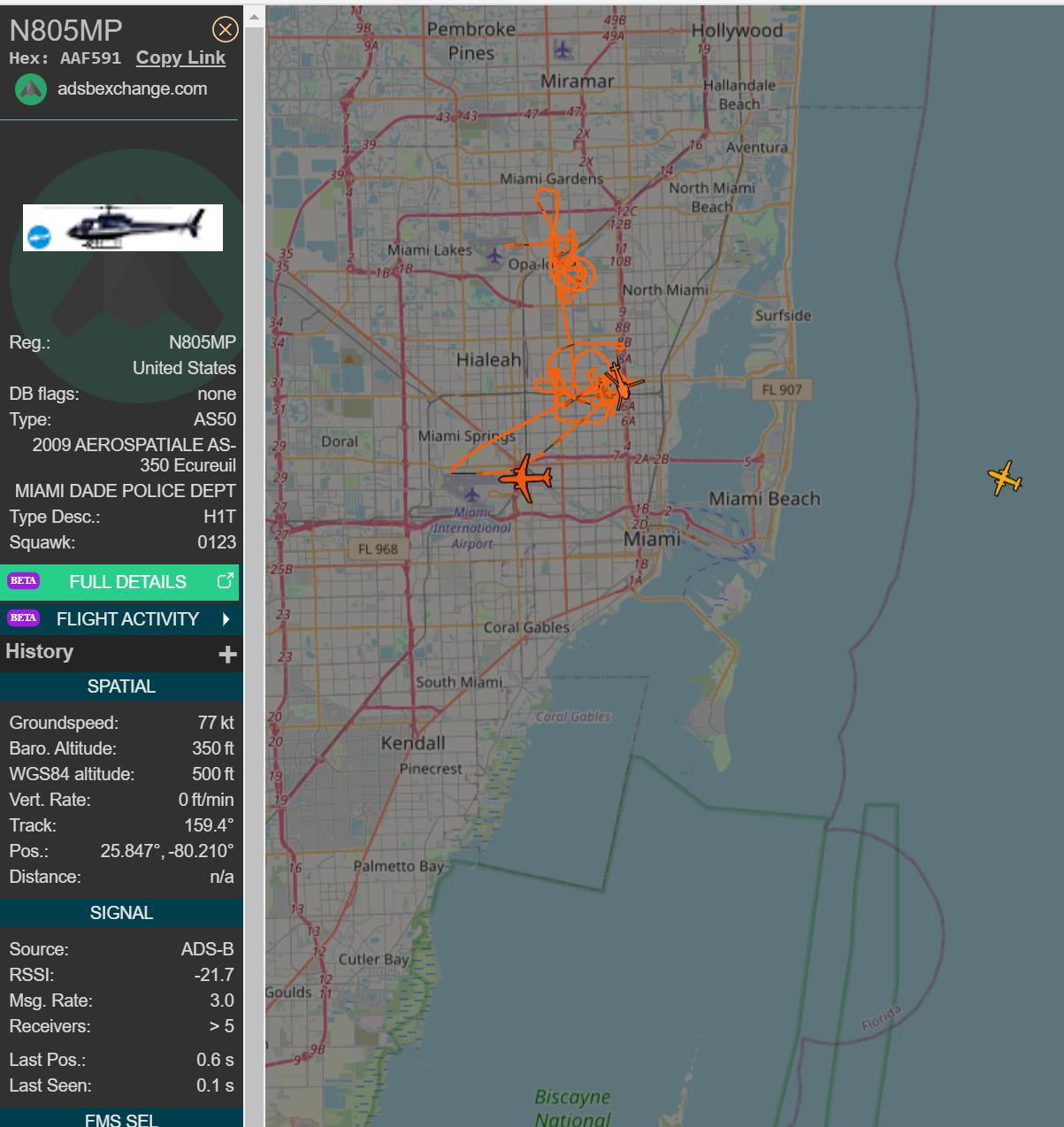
Task: Click the Pos. coordinates 25.847°, -80.210°
Action: coord(167,851)
